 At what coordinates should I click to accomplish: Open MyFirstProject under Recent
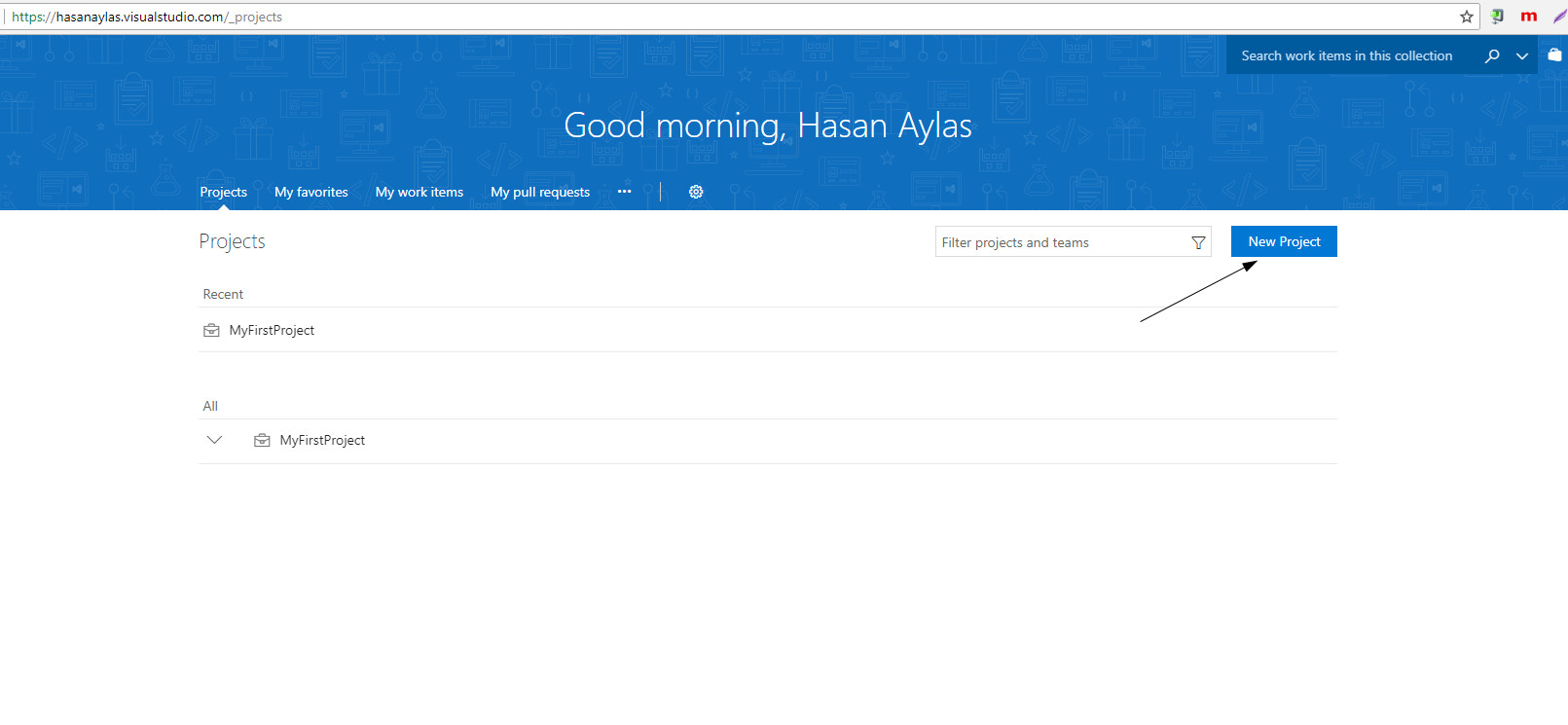coord(272,330)
